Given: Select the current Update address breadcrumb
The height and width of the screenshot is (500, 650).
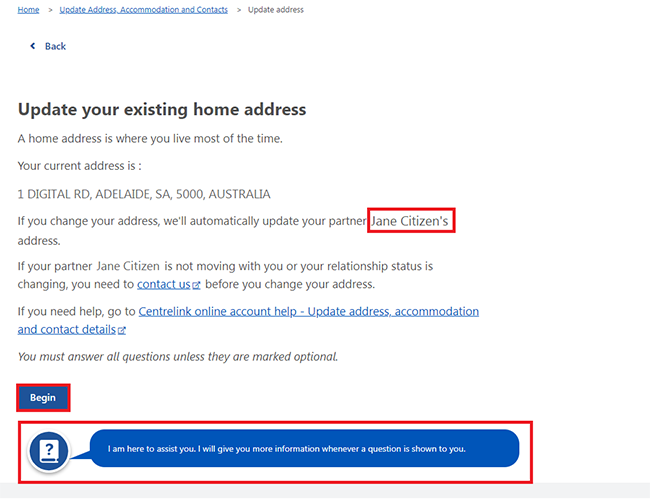Looking at the screenshot, I should (276, 10).
